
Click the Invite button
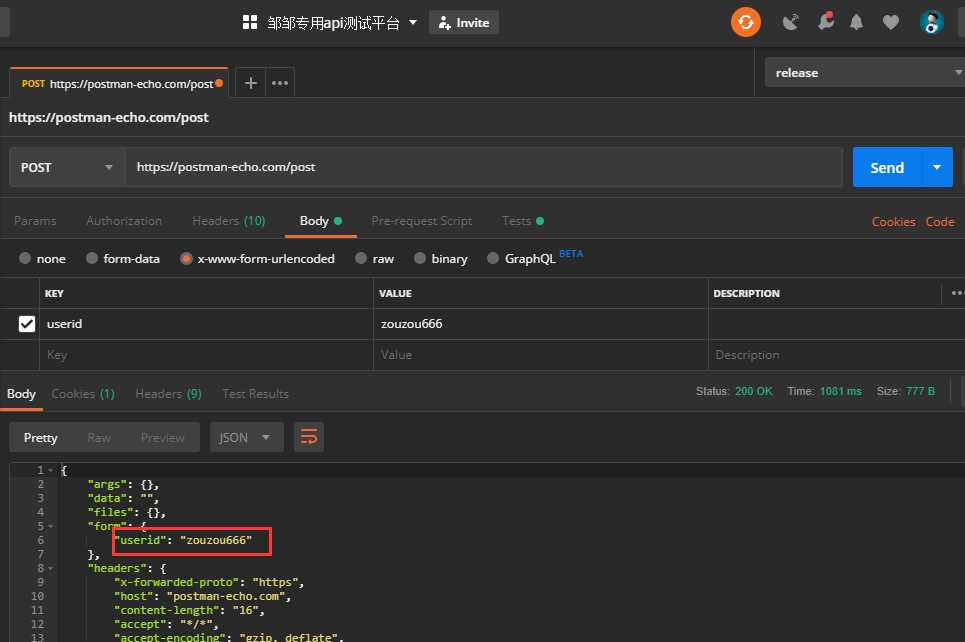(464, 23)
